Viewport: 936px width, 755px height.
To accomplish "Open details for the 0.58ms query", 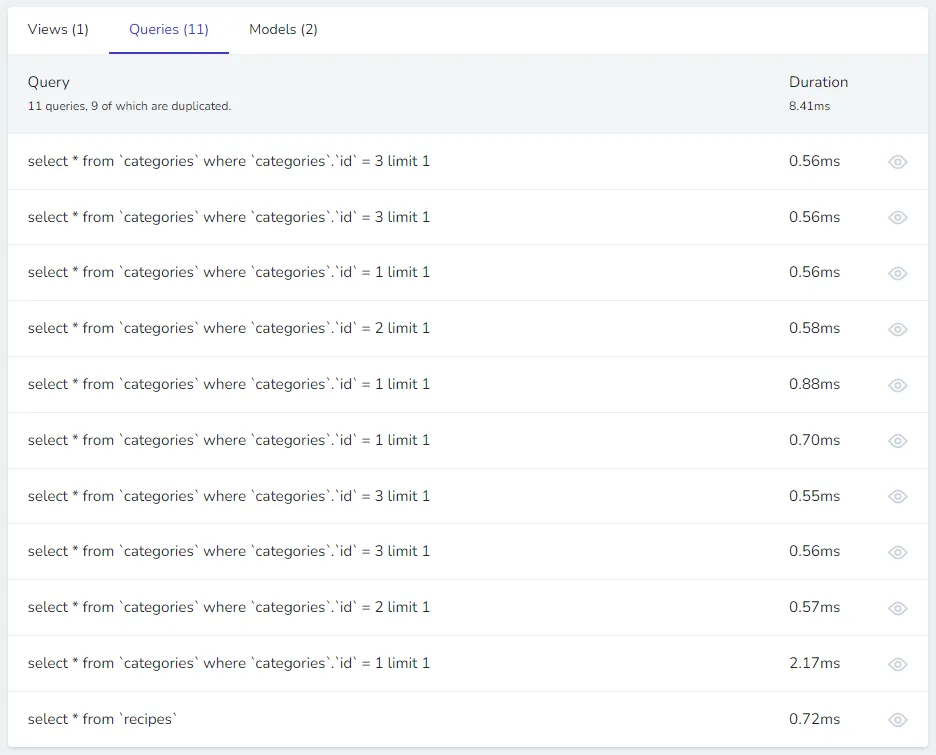I will pos(897,328).
